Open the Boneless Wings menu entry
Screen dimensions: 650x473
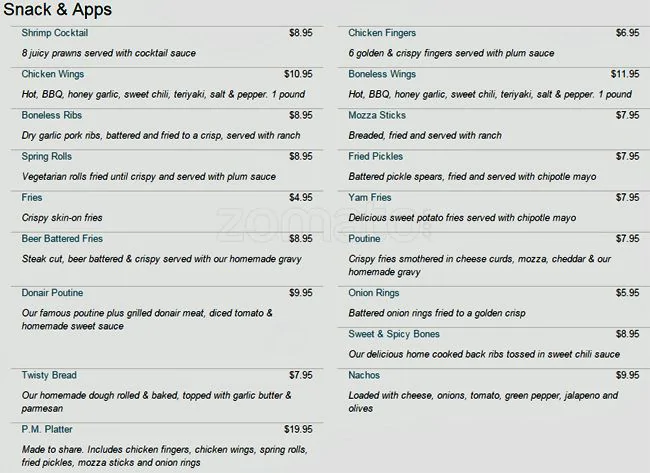[382, 74]
